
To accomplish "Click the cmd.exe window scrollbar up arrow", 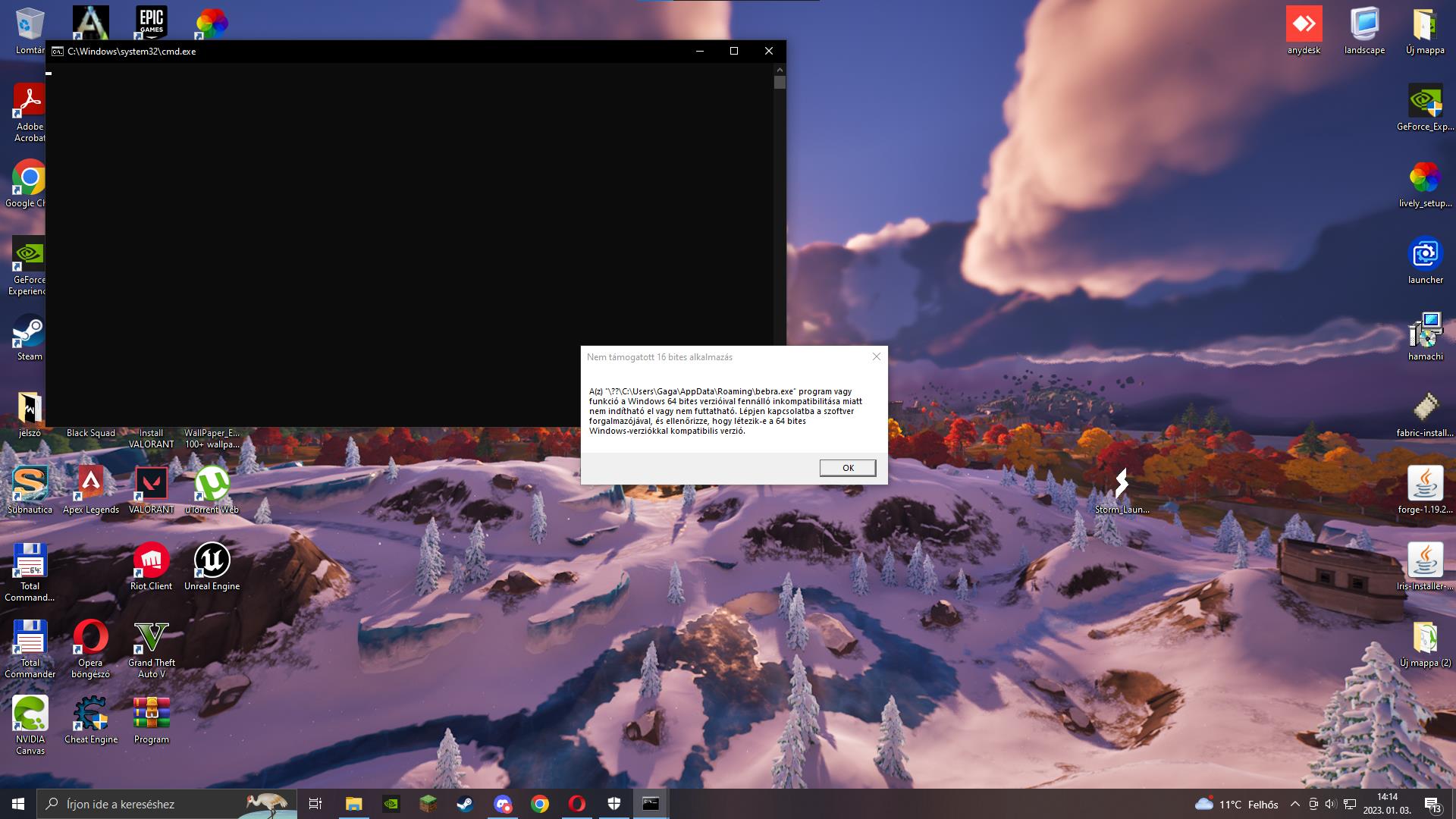I will point(780,69).
